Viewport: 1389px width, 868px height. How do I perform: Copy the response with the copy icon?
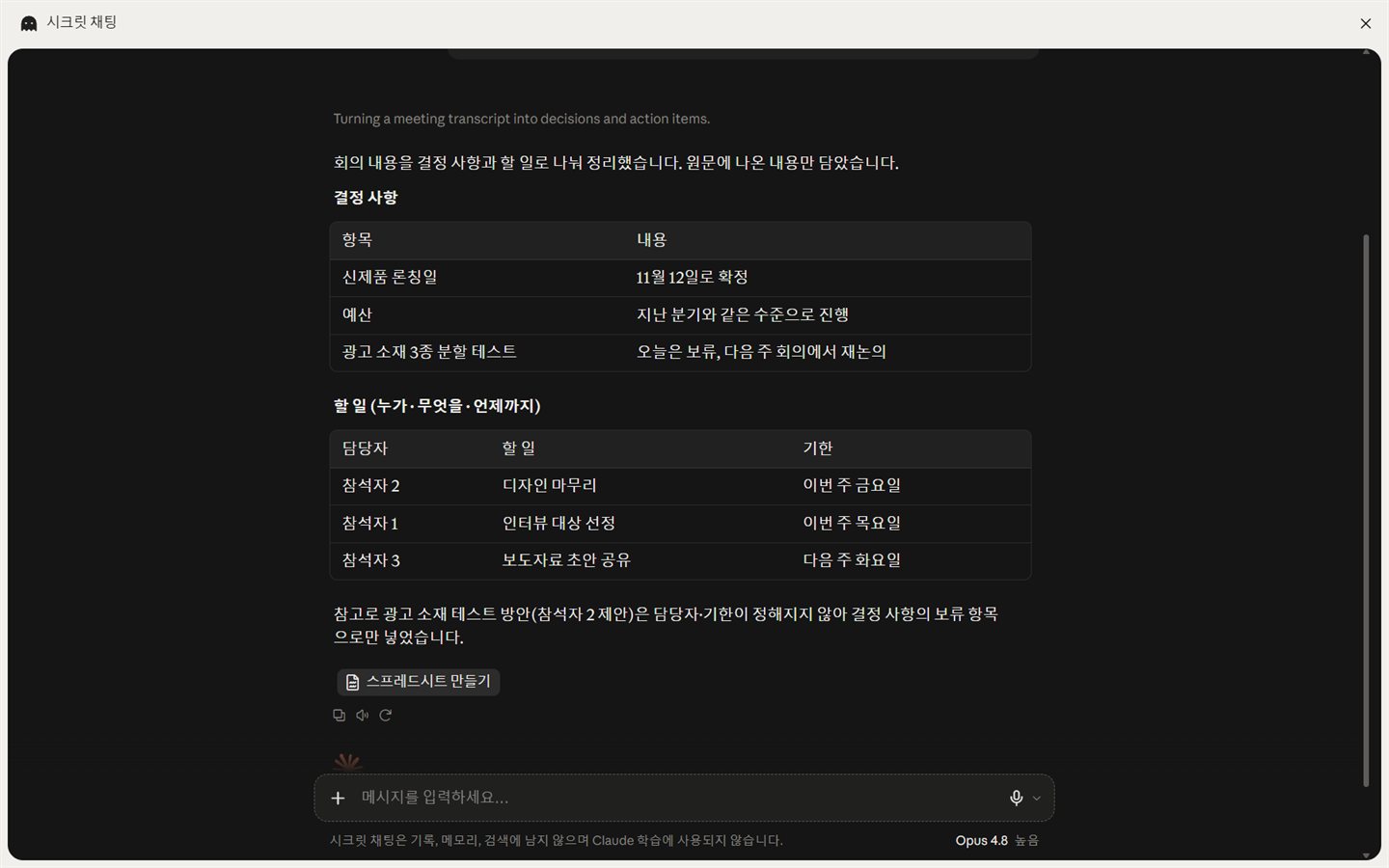coord(339,715)
